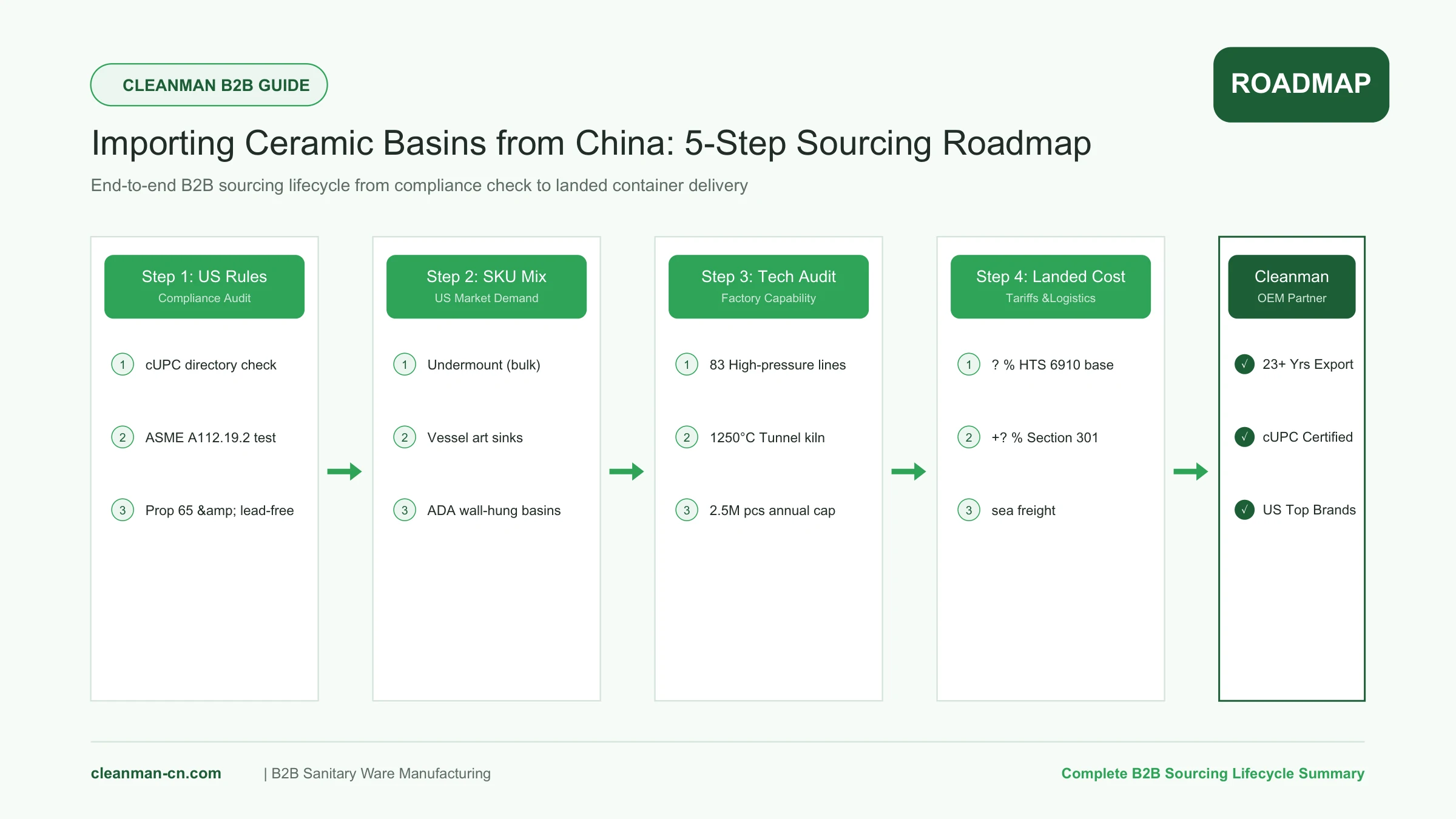Click number 2 icon beside ASME A112.19.2 test
The height and width of the screenshot is (819, 1456).
(x=123, y=437)
